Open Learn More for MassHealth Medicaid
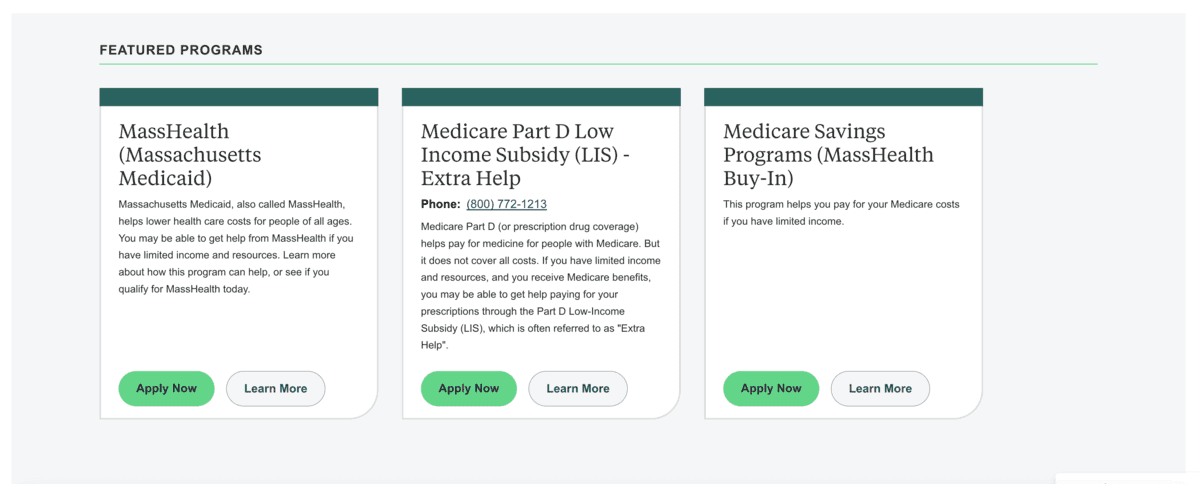This screenshot has height=484, width=1200. (x=275, y=389)
